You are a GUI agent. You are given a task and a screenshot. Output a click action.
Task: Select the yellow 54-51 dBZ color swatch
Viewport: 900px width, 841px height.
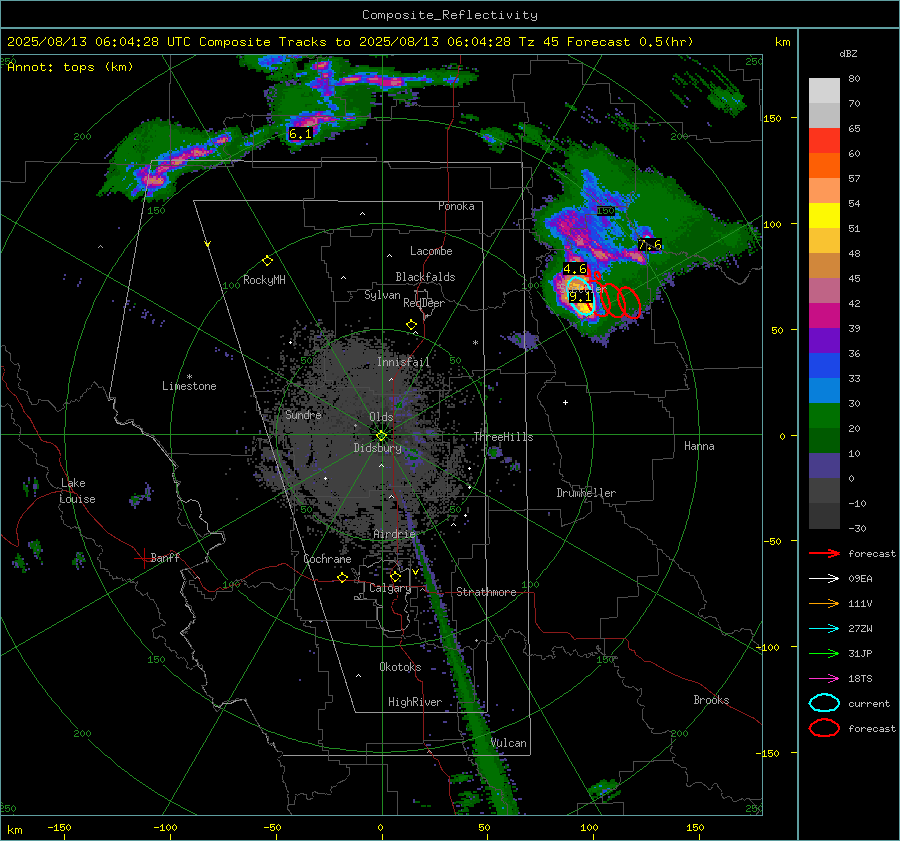coord(824,216)
